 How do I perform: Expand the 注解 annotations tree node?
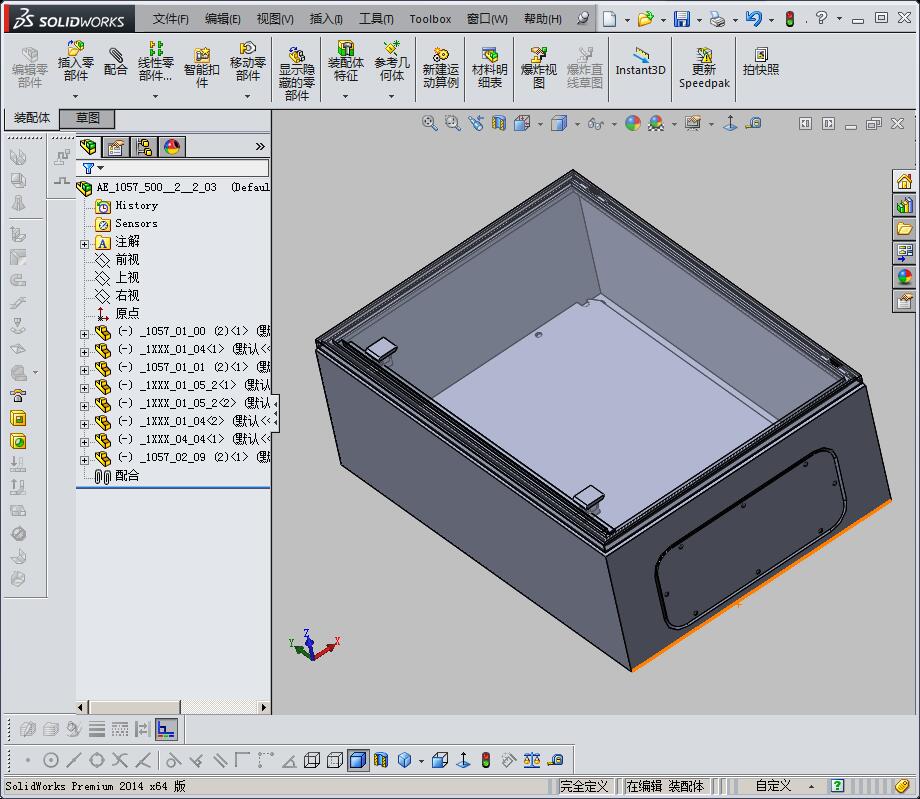coord(85,243)
